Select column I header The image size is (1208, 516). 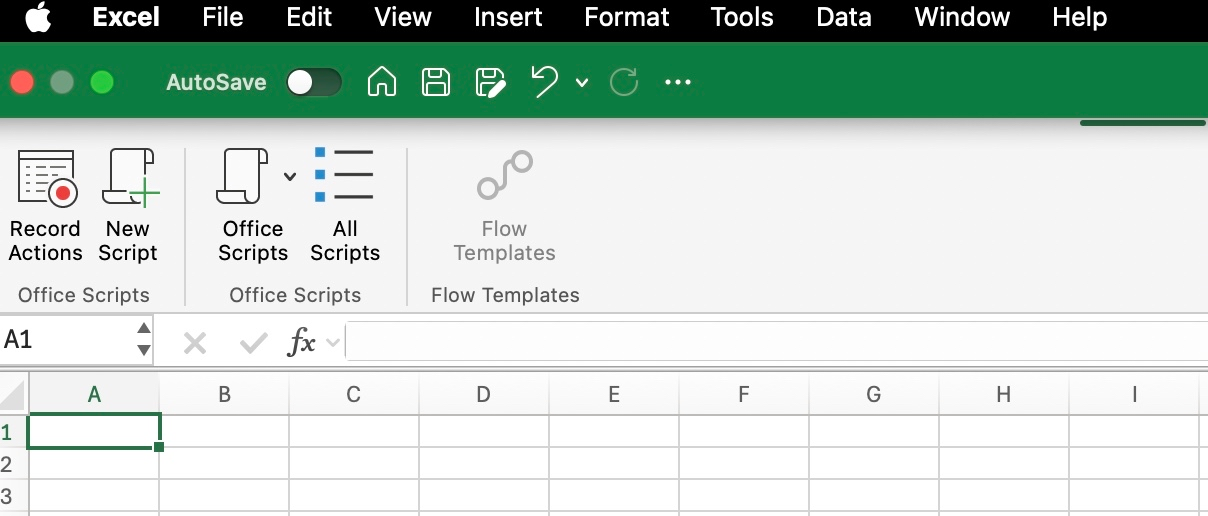pyautogui.click(x=1134, y=394)
